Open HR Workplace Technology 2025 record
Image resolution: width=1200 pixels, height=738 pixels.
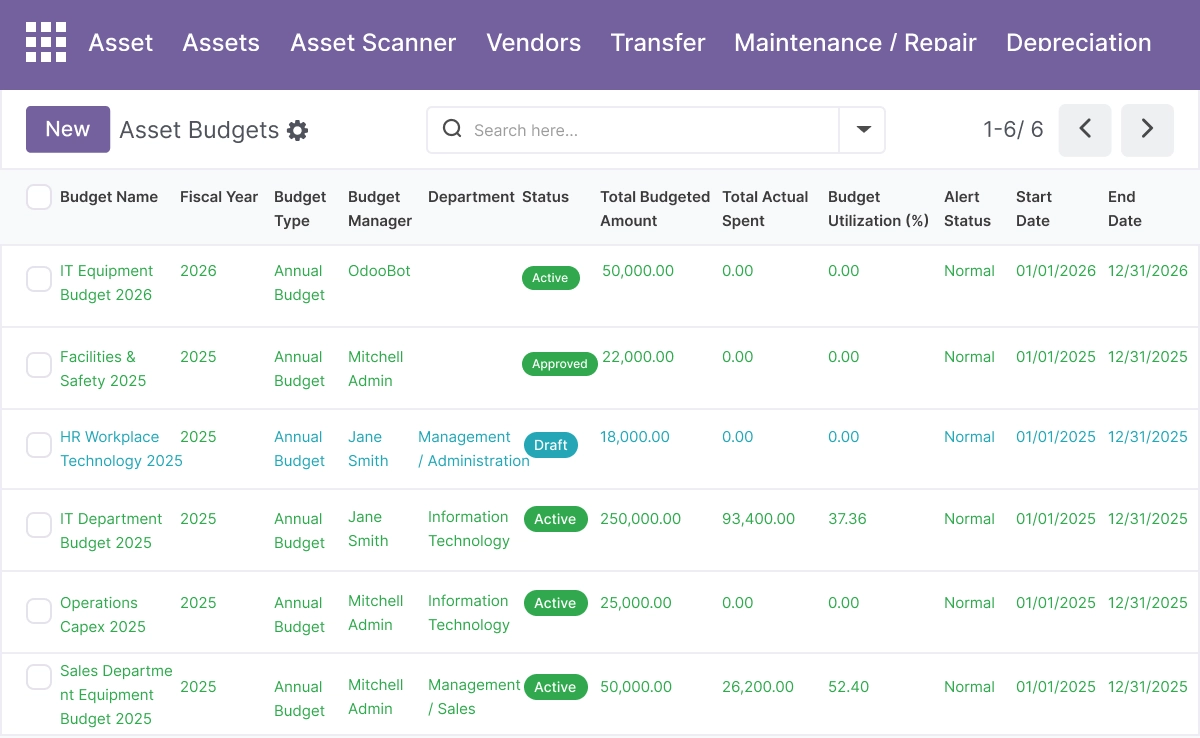(121, 449)
